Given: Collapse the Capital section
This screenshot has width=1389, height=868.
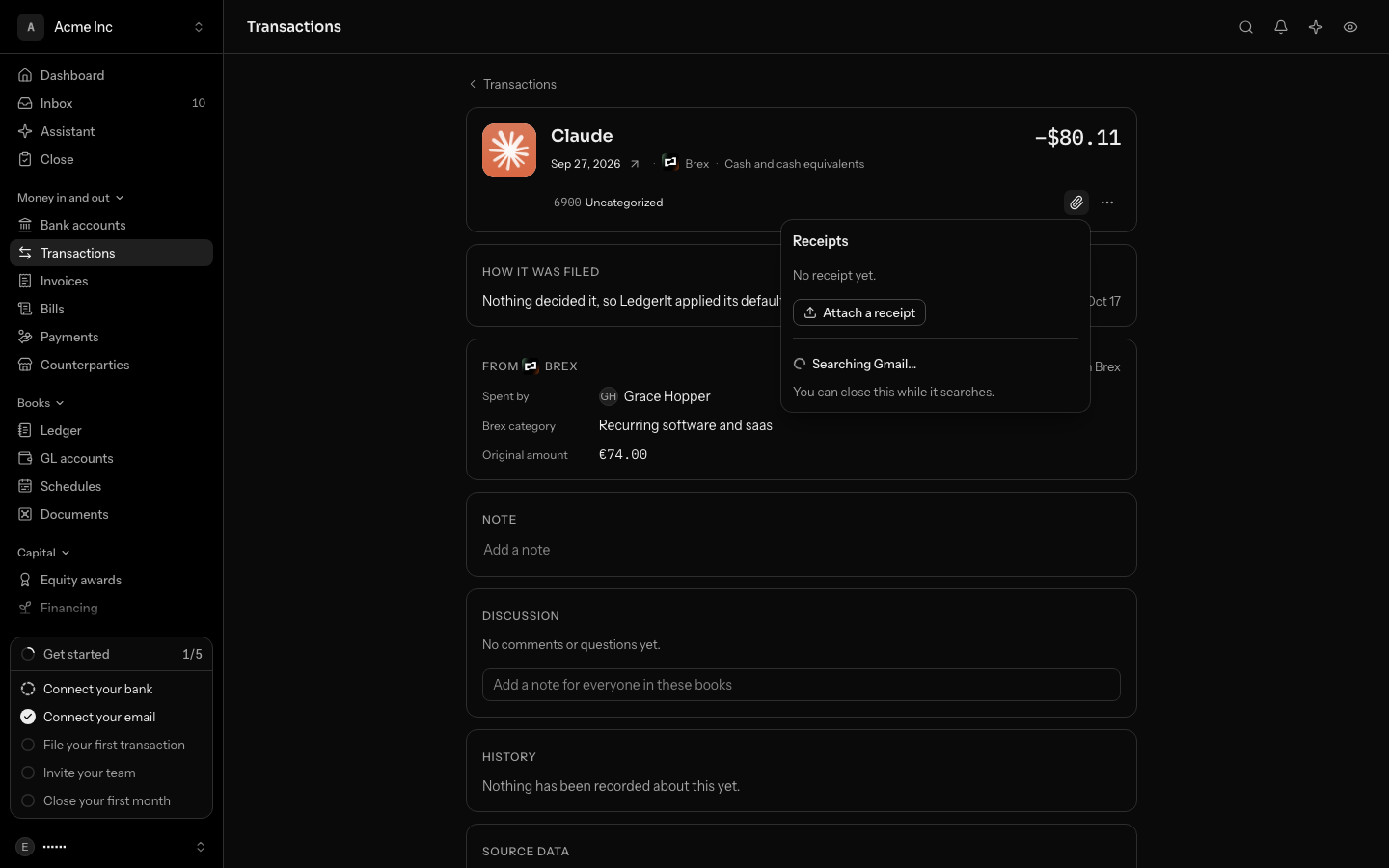Looking at the screenshot, I should tap(43, 553).
